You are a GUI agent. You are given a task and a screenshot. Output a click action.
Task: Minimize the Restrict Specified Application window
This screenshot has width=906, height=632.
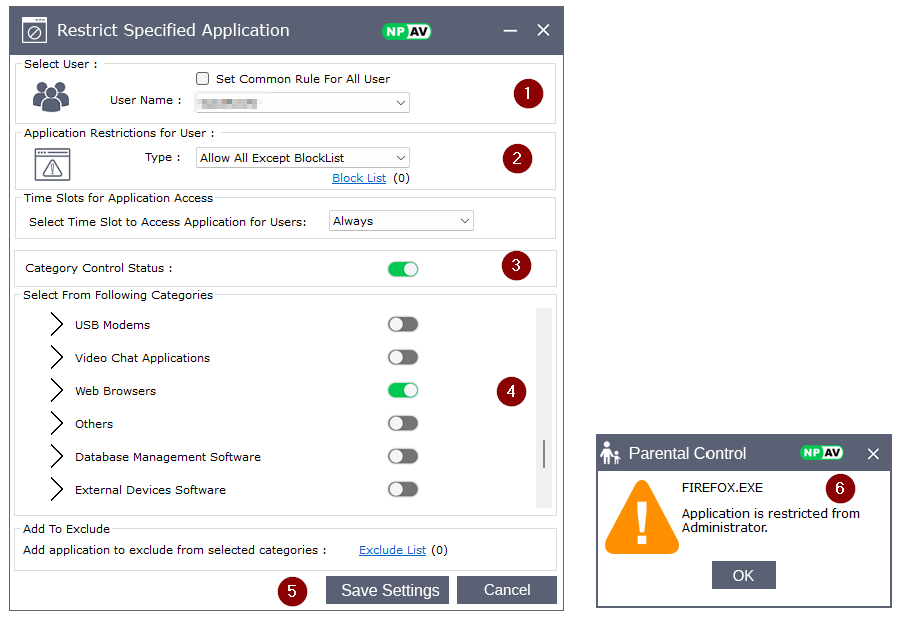(x=511, y=31)
